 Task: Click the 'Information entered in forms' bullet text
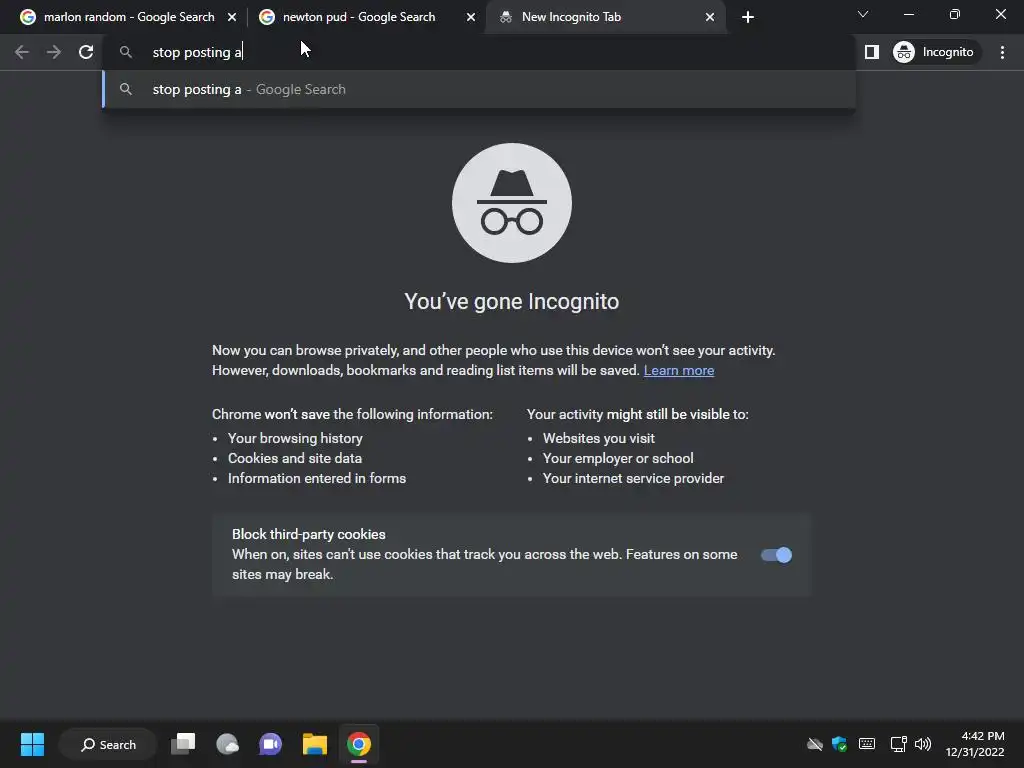pyautogui.click(x=317, y=479)
